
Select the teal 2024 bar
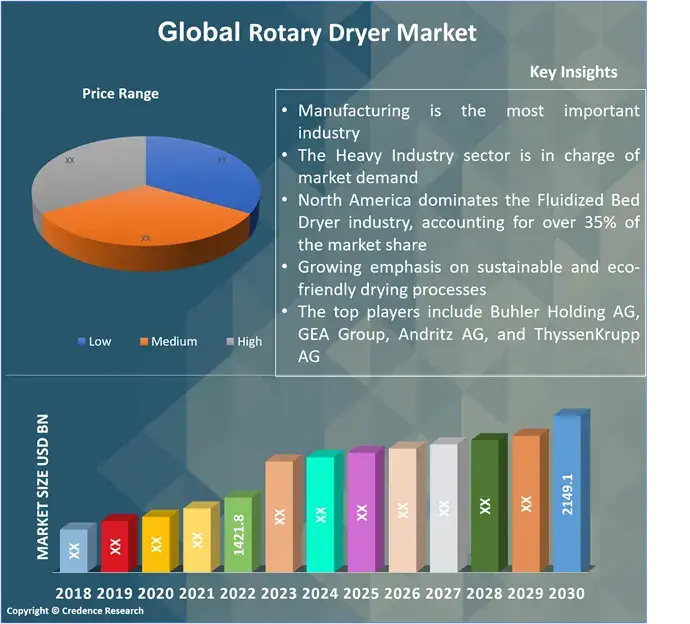[x=320, y=515]
